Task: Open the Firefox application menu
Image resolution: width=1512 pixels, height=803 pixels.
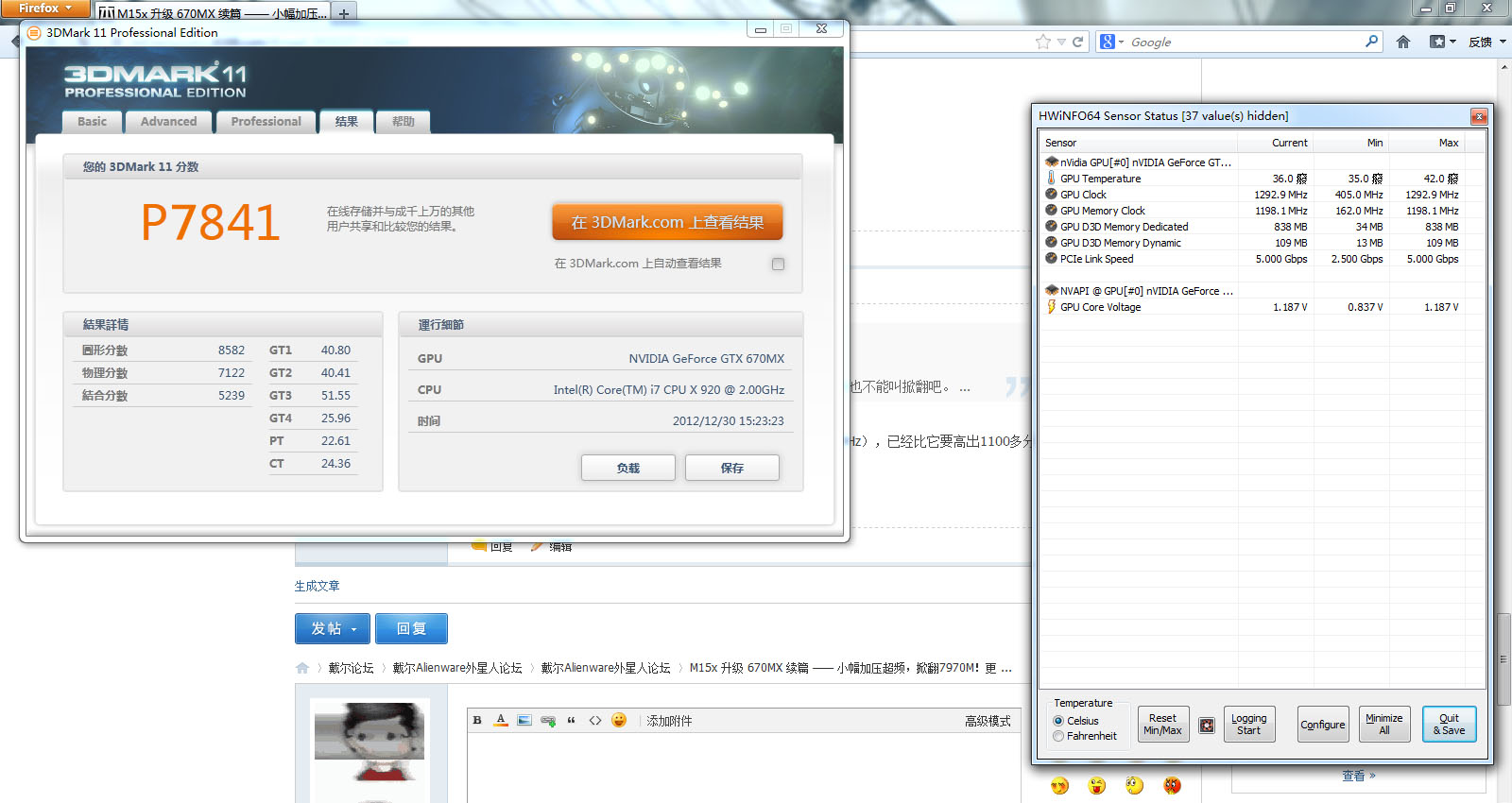Action: pos(44,9)
